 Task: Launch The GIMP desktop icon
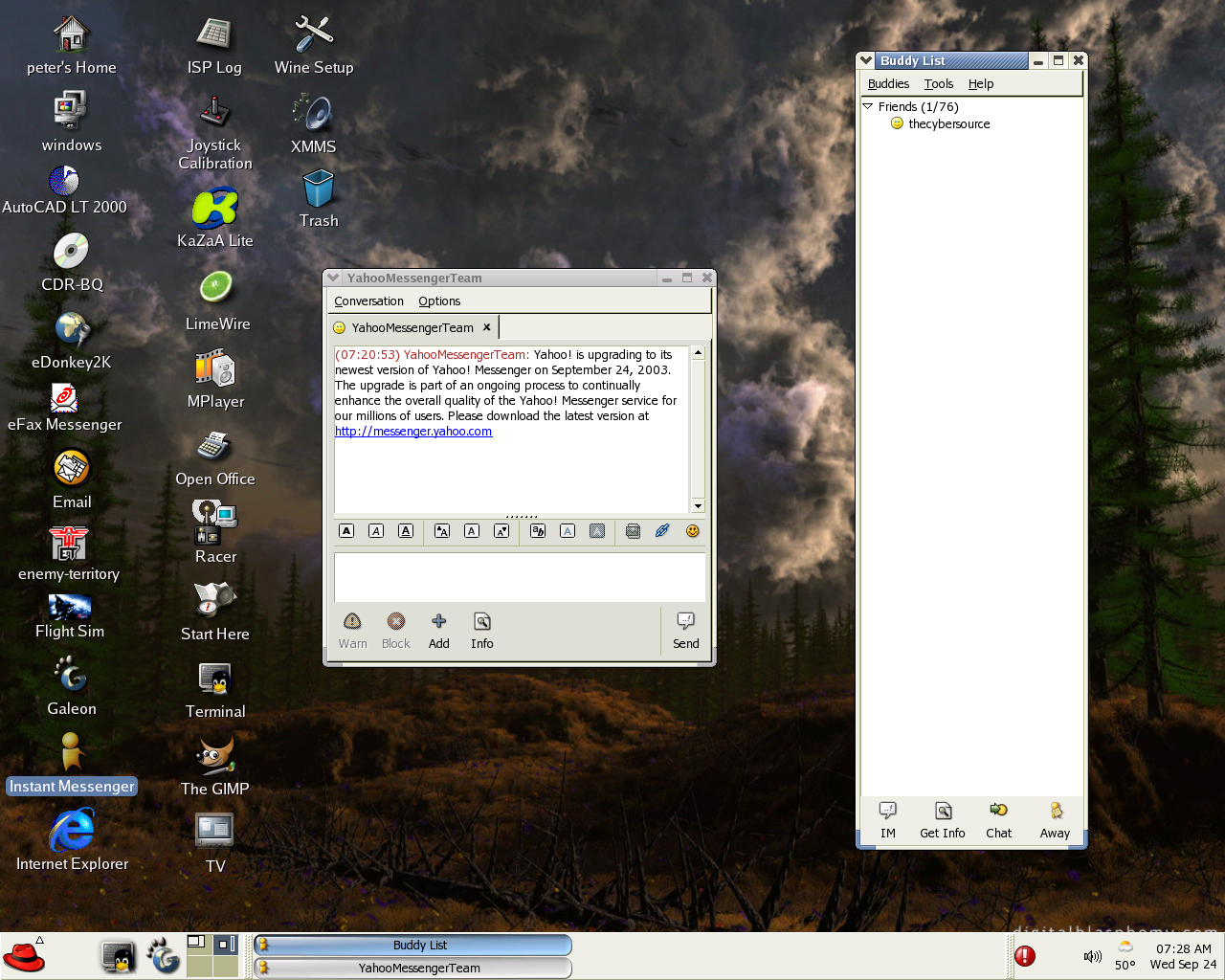[x=215, y=767]
